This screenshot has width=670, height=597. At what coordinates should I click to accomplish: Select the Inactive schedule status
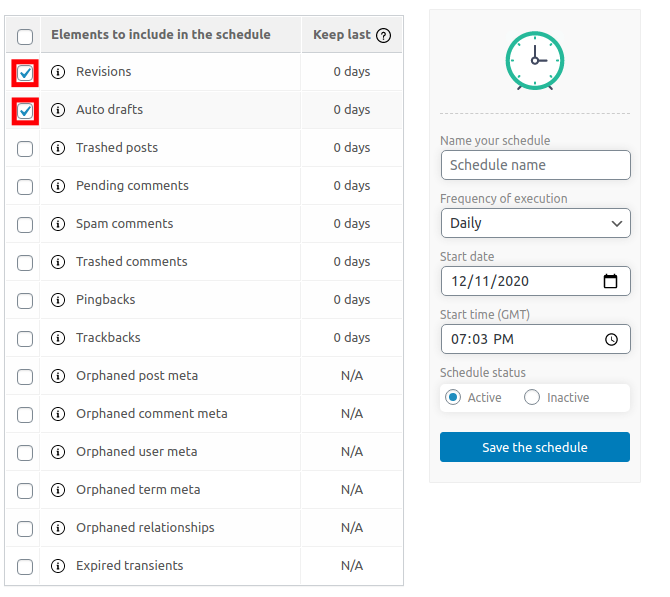532,397
